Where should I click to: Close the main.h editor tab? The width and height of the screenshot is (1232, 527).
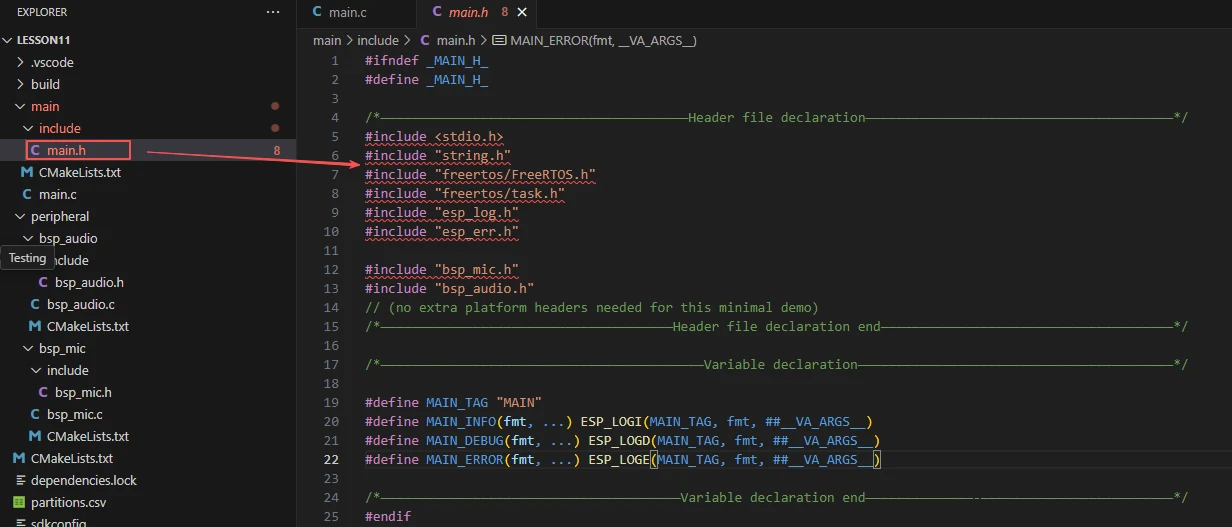tap(522, 12)
